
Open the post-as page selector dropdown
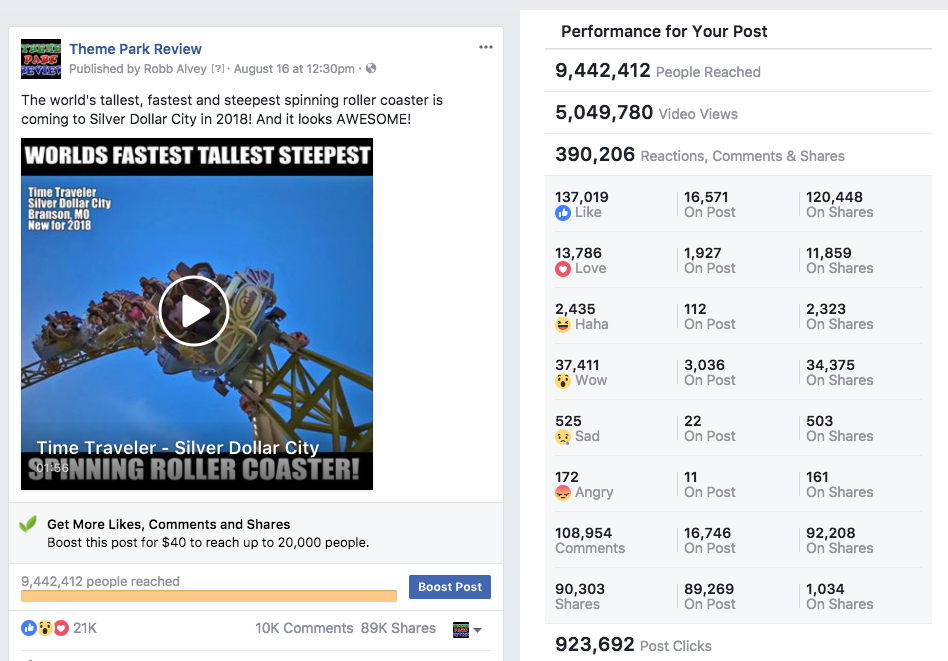[467, 630]
